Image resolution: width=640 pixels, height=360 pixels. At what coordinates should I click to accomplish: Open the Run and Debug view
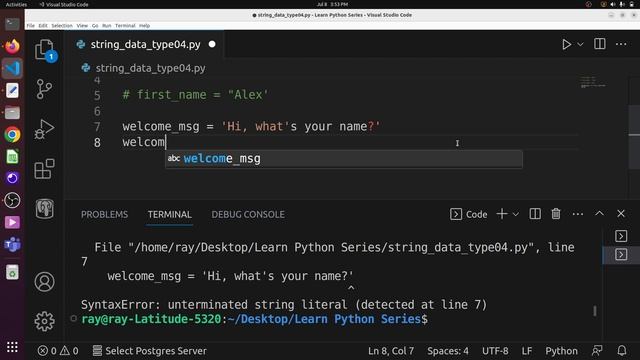(44, 129)
